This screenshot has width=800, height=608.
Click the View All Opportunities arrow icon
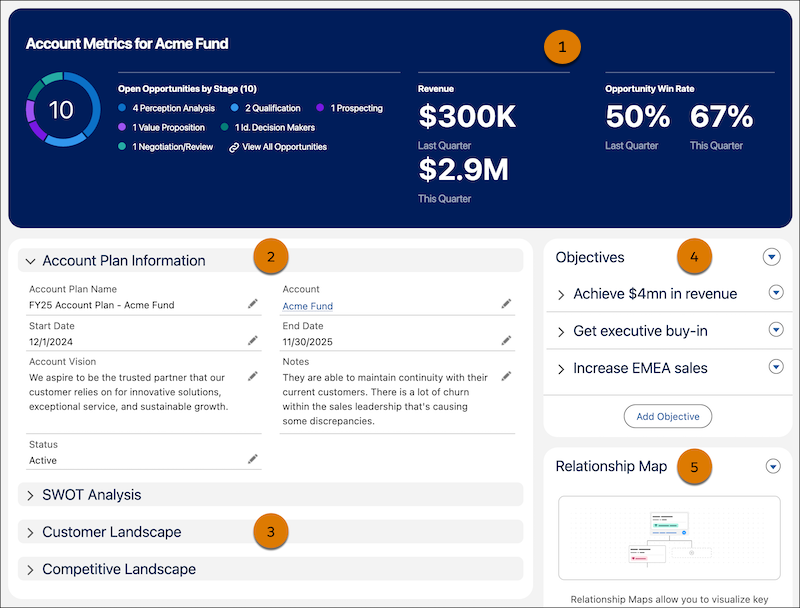[x=234, y=146]
